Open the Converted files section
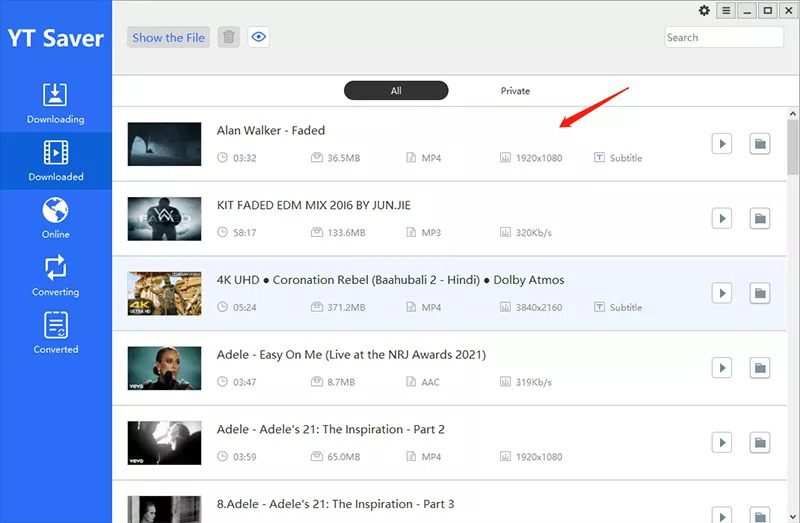Screen dimensions: 800x523 [55, 333]
